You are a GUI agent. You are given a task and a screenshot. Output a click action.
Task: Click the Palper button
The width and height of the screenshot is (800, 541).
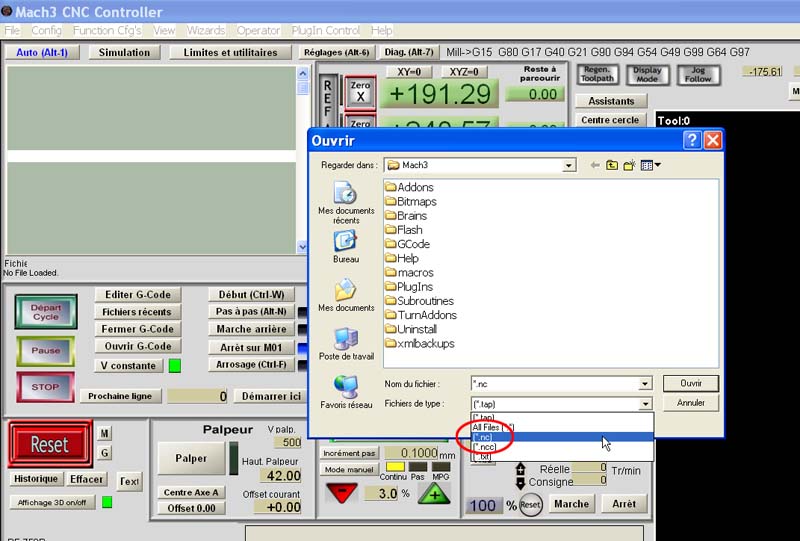pyautogui.click(x=191, y=458)
